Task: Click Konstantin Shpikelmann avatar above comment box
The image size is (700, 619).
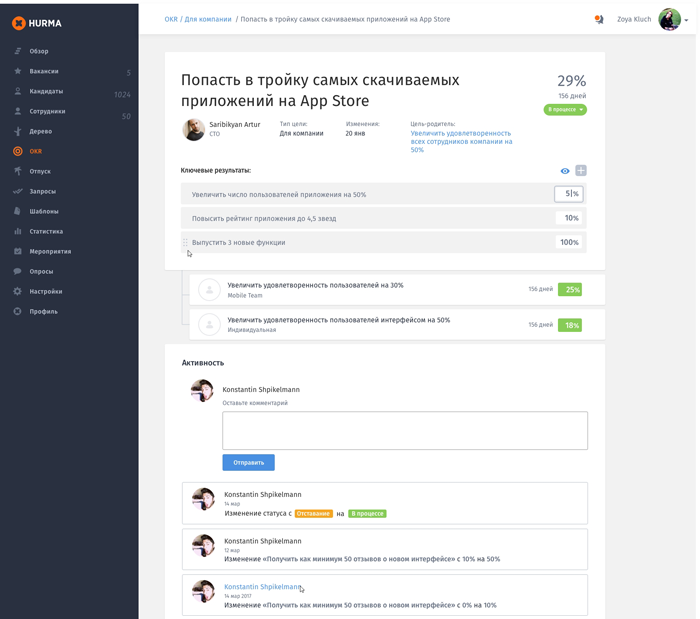Action: click(202, 391)
